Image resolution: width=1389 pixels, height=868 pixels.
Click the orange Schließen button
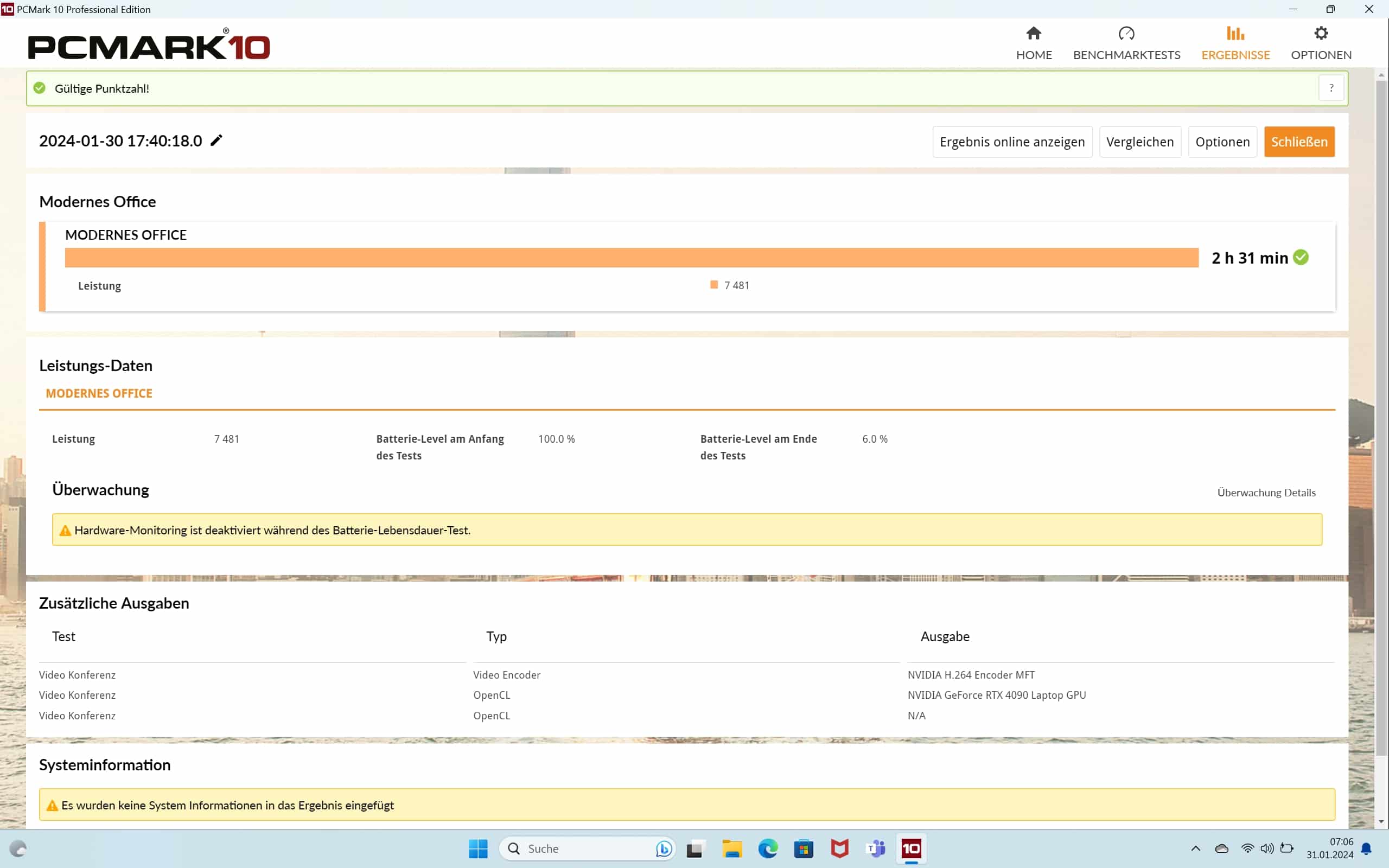(x=1299, y=142)
